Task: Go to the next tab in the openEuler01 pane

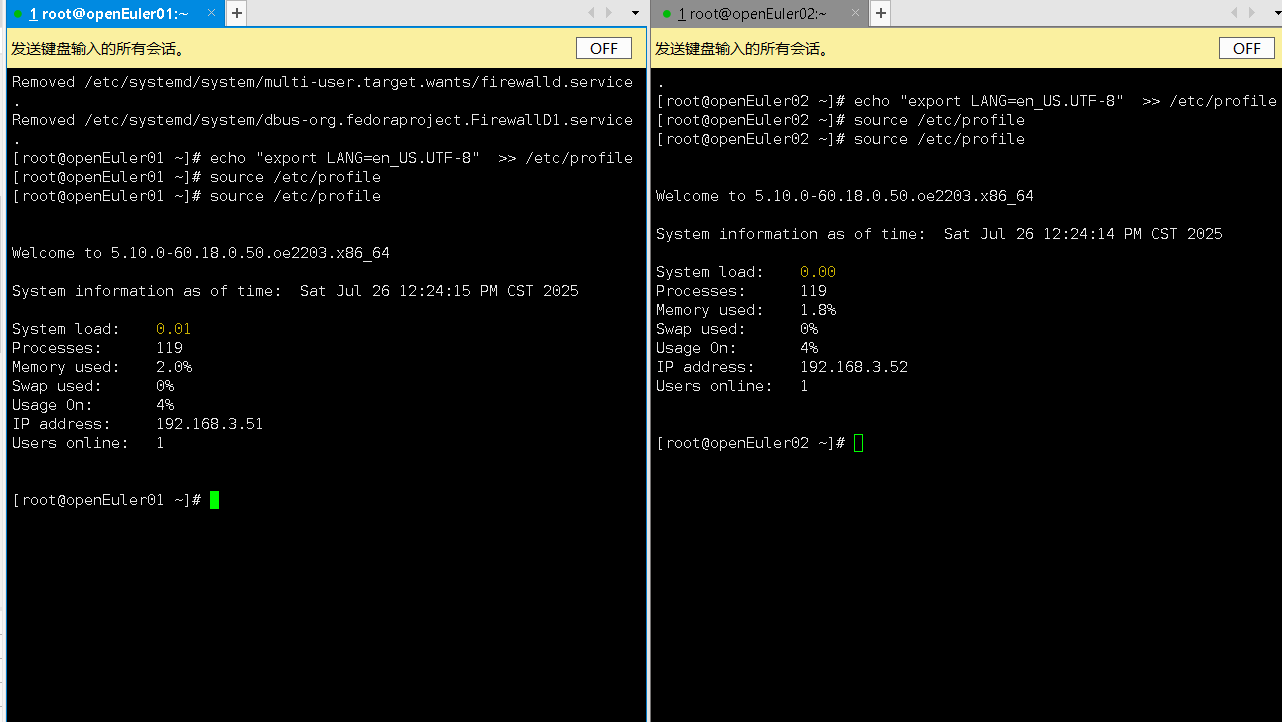Action: (610, 13)
